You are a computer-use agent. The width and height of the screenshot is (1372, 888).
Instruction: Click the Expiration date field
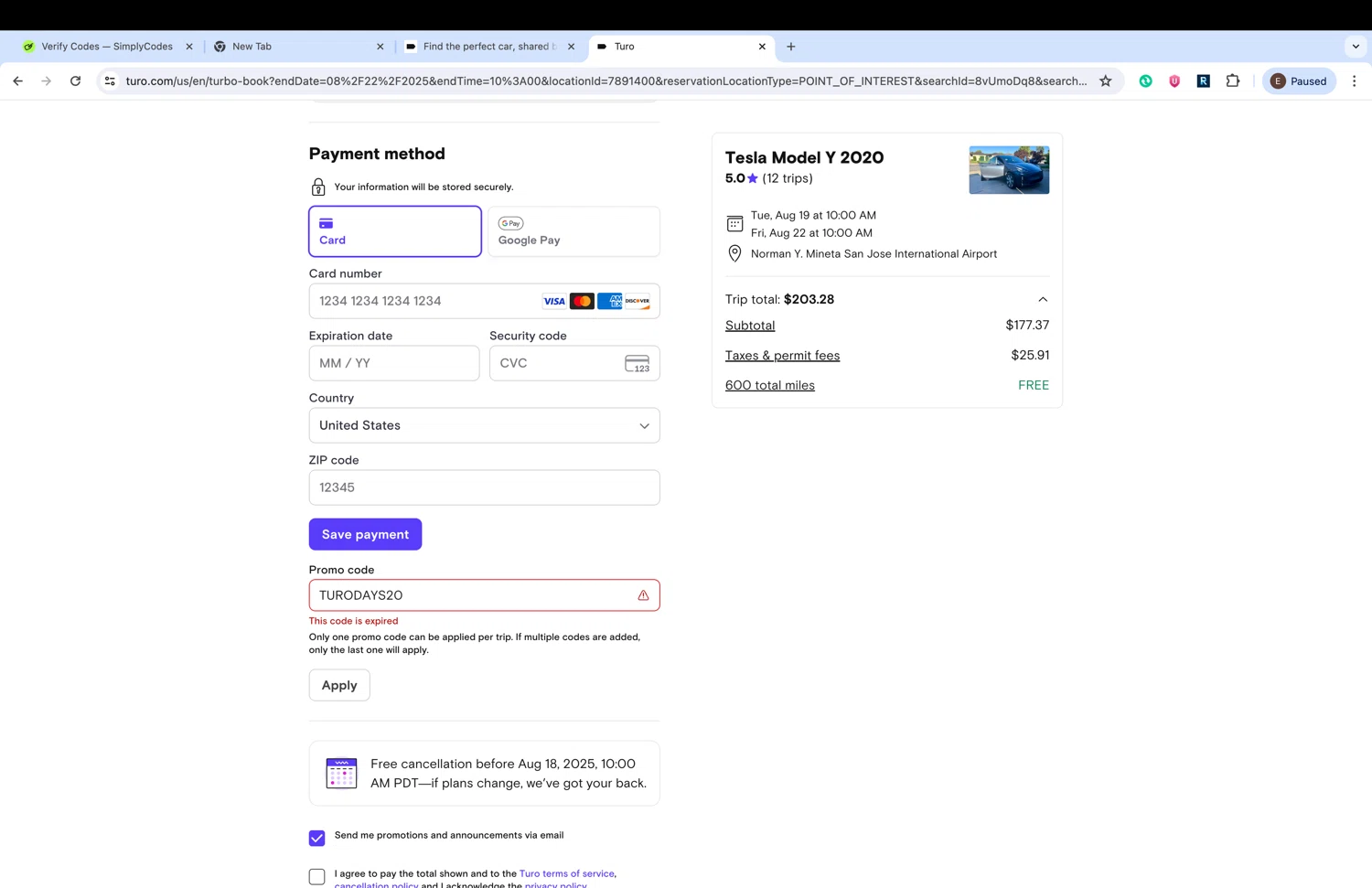click(394, 363)
